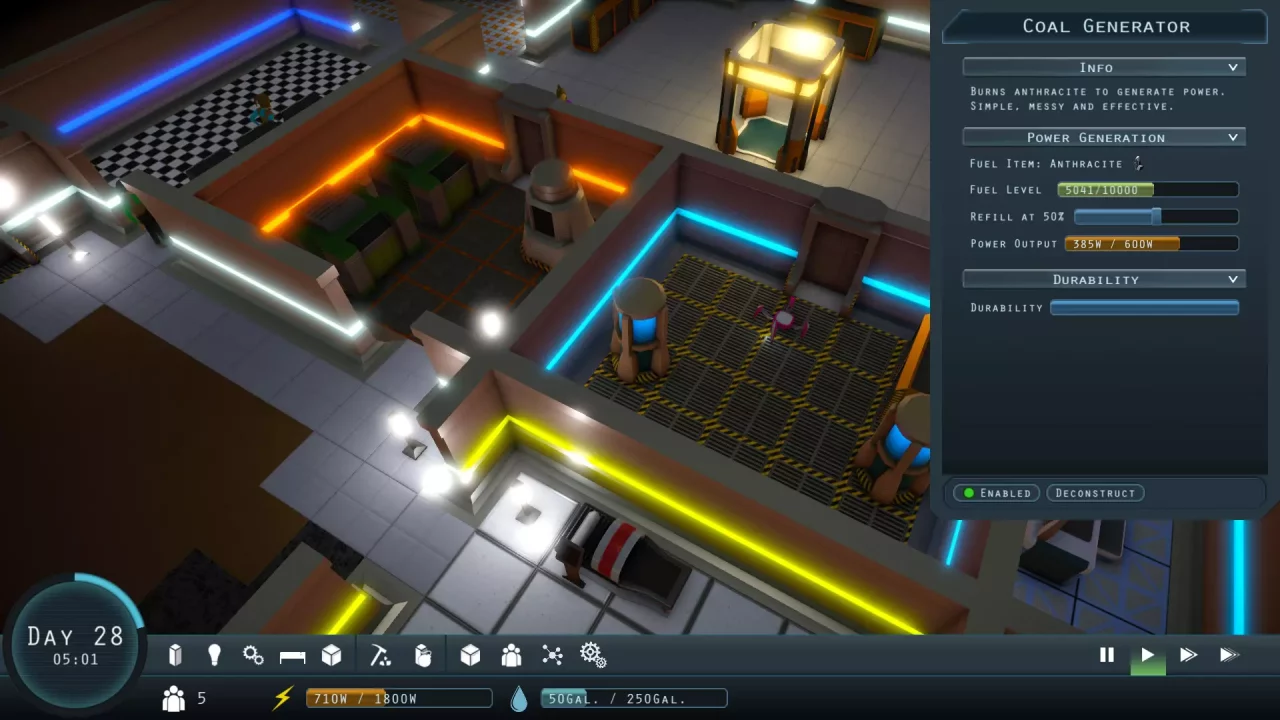Pause the game

(1106, 655)
